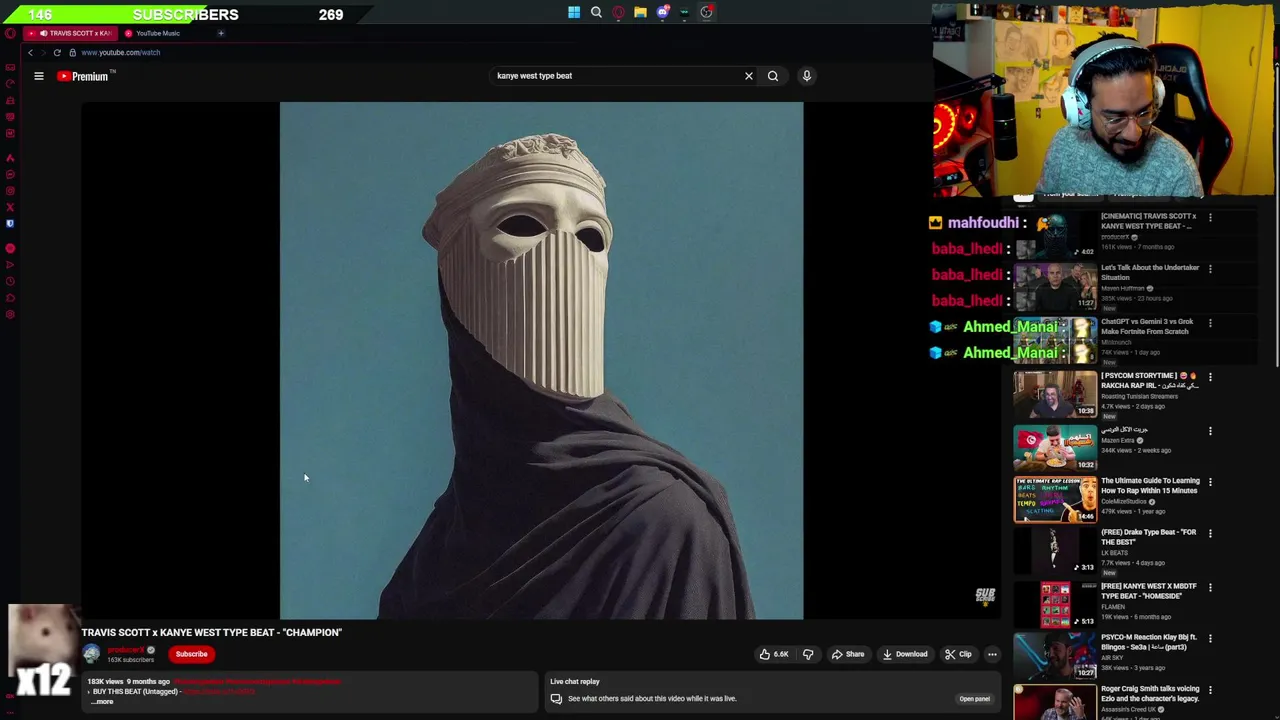Open options menu for PSYCO-M Reaction video
1280x720 pixels.
(1210, 639)
